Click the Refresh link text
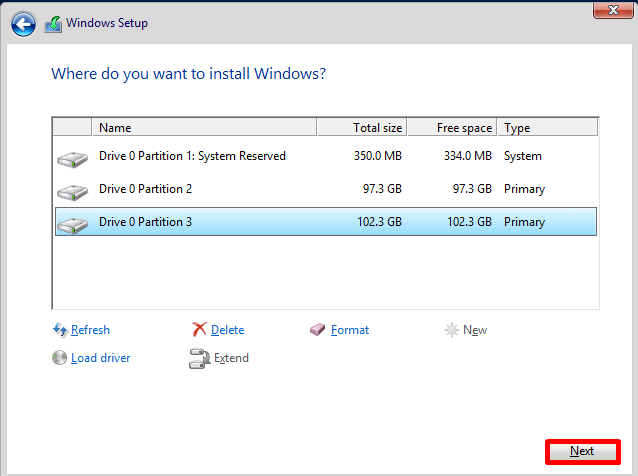The height and width of the screenshot is (476, 638). click(90, 330)
